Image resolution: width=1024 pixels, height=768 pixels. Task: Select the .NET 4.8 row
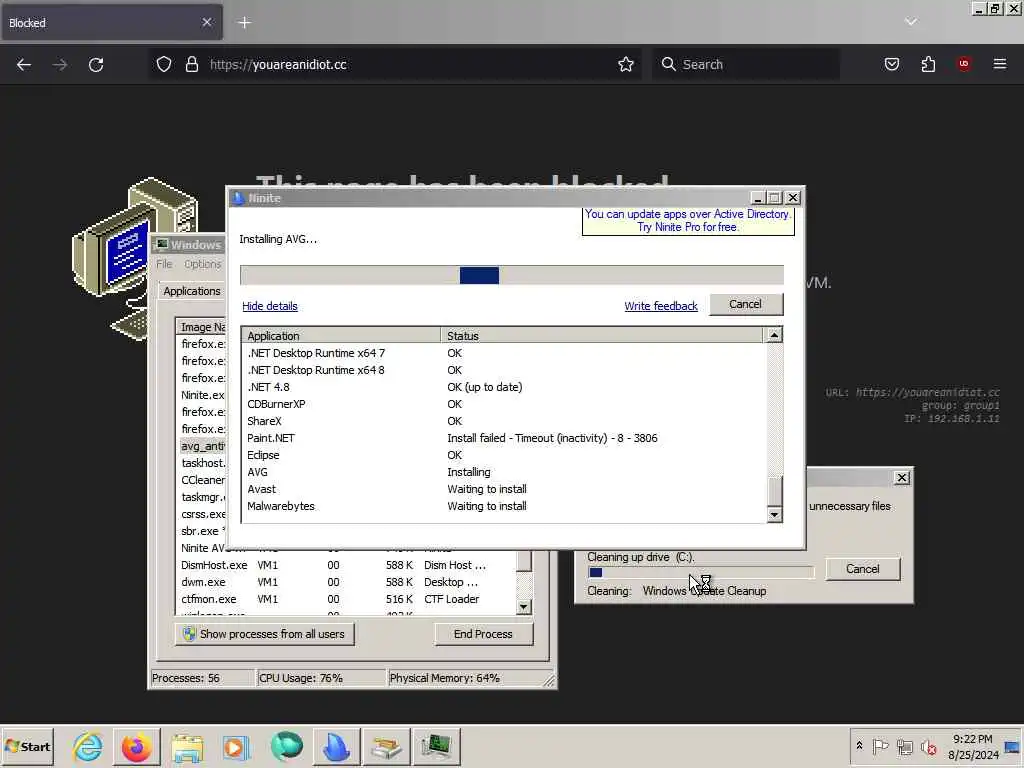click(x=503, y=387)
